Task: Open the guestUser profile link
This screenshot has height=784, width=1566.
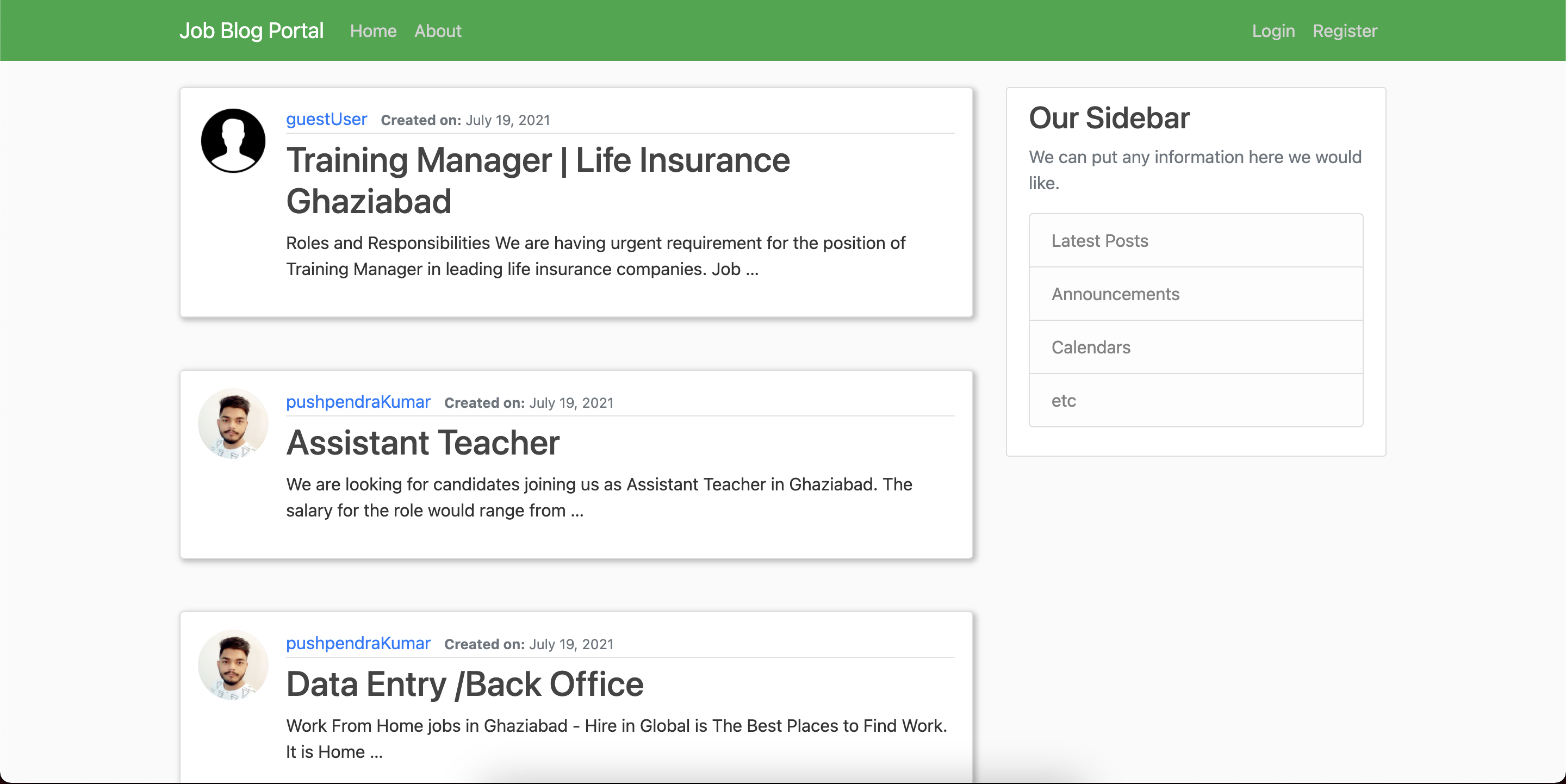Action: point(326,119)
